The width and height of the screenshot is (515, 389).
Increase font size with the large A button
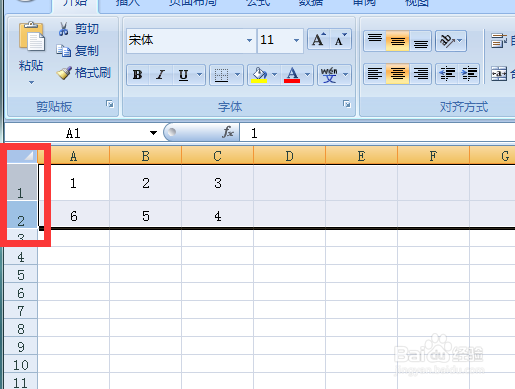pos(318,40)
